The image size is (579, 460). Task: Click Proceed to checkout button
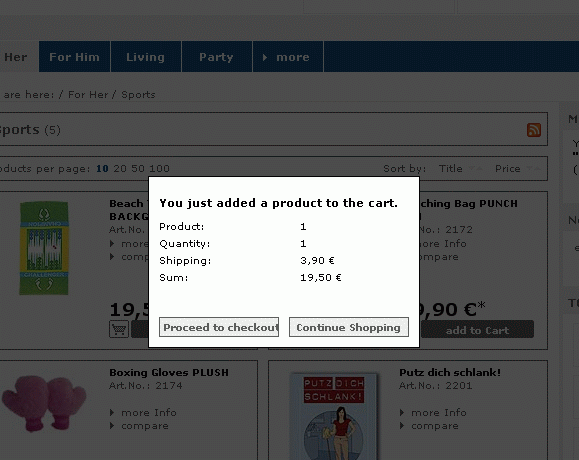pos(219,327)
